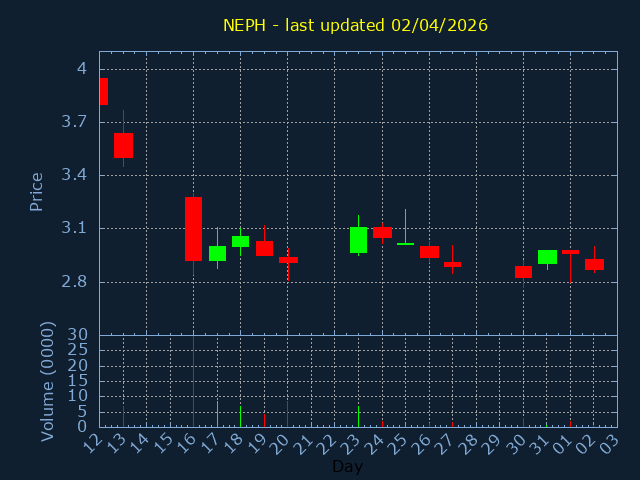Click the 30 volume axis tick label
The height and width of the screenshot is (480, 640).
pos(77,334)
